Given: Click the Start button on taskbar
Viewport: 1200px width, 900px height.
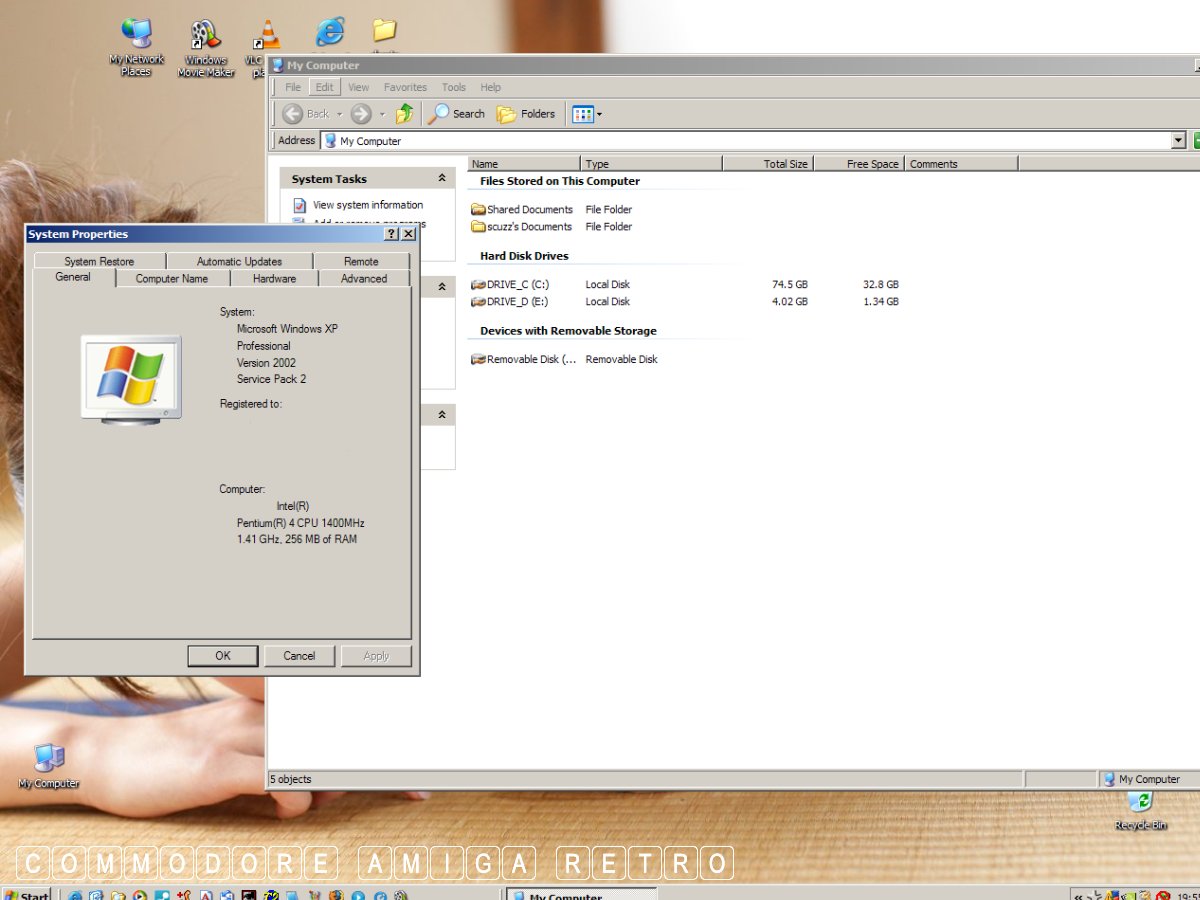Looking at the screenshot, I should (26, 894).
